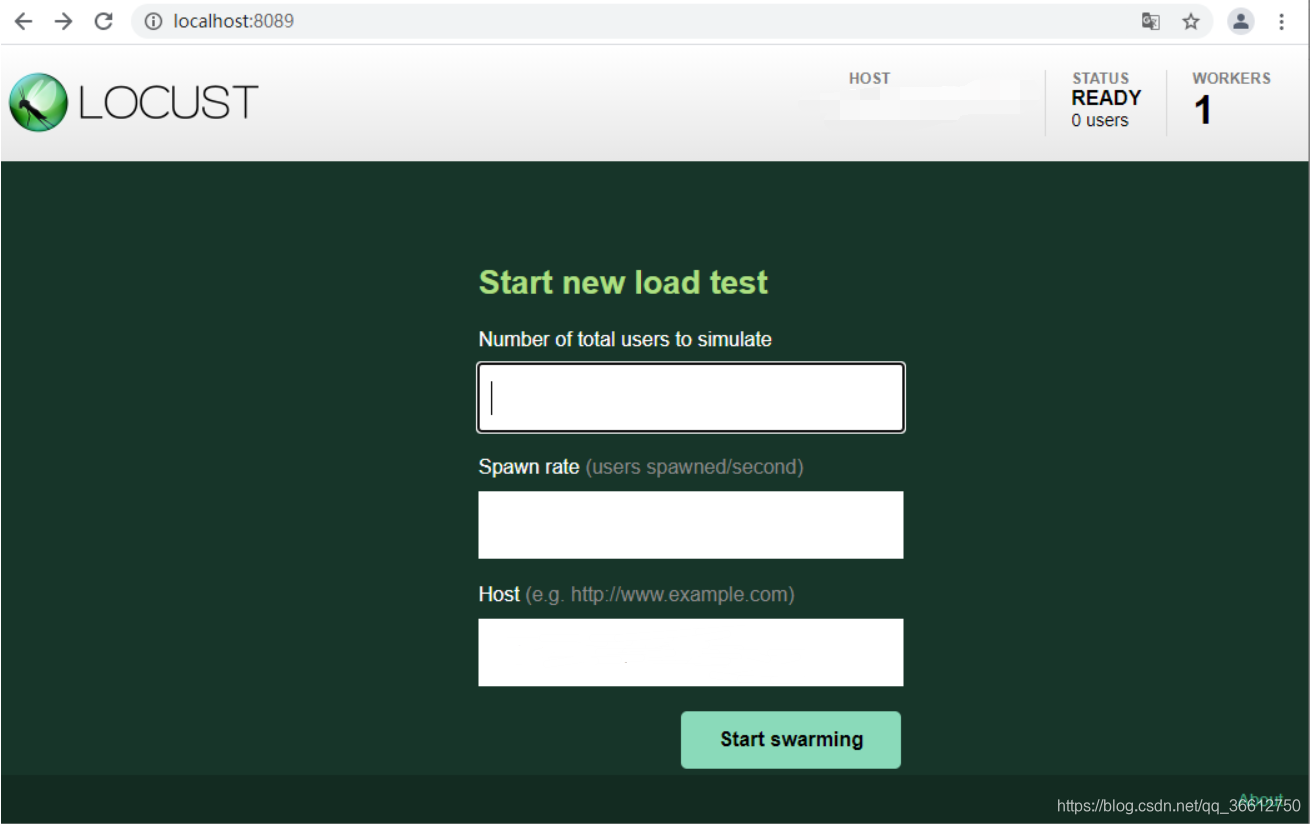The height and width of the screenshot is (825, 1311).
Task: Open the browser three-dot menu
Action: (1281, 21)
